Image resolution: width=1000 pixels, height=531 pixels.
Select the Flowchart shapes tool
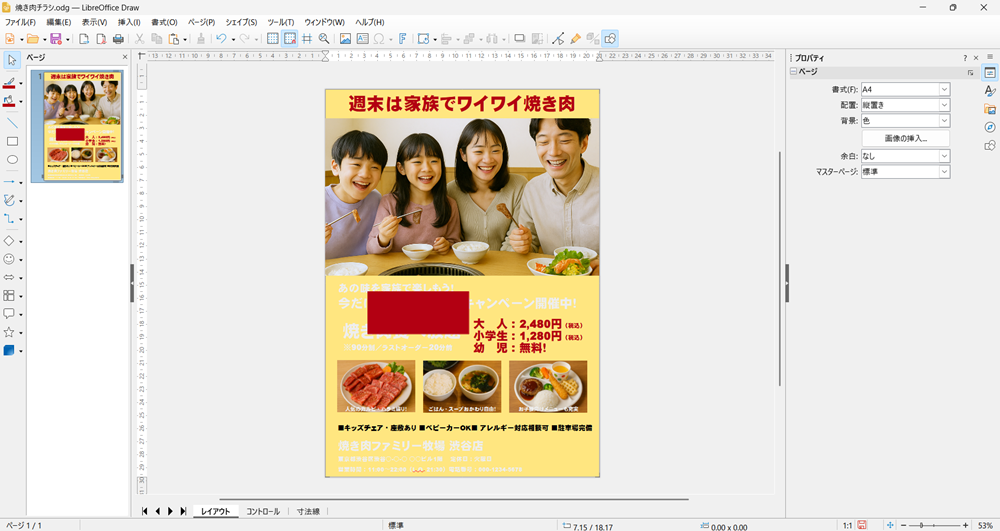[9, 296]
